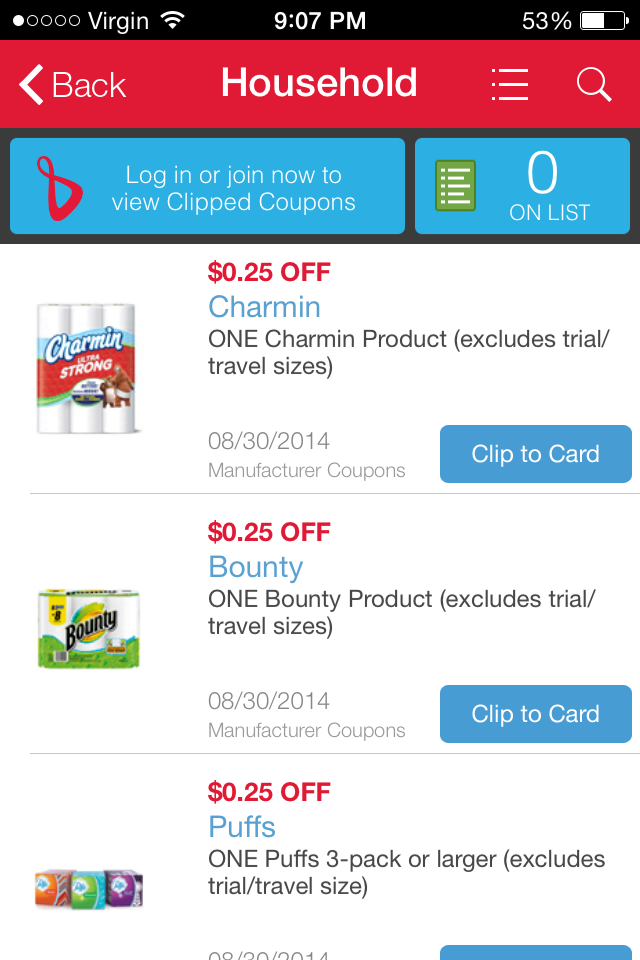Image resolution: width=640 pixels, height=960 pixels.
Task: Tap the red ribbon logo icon
Action: (52, 187)
